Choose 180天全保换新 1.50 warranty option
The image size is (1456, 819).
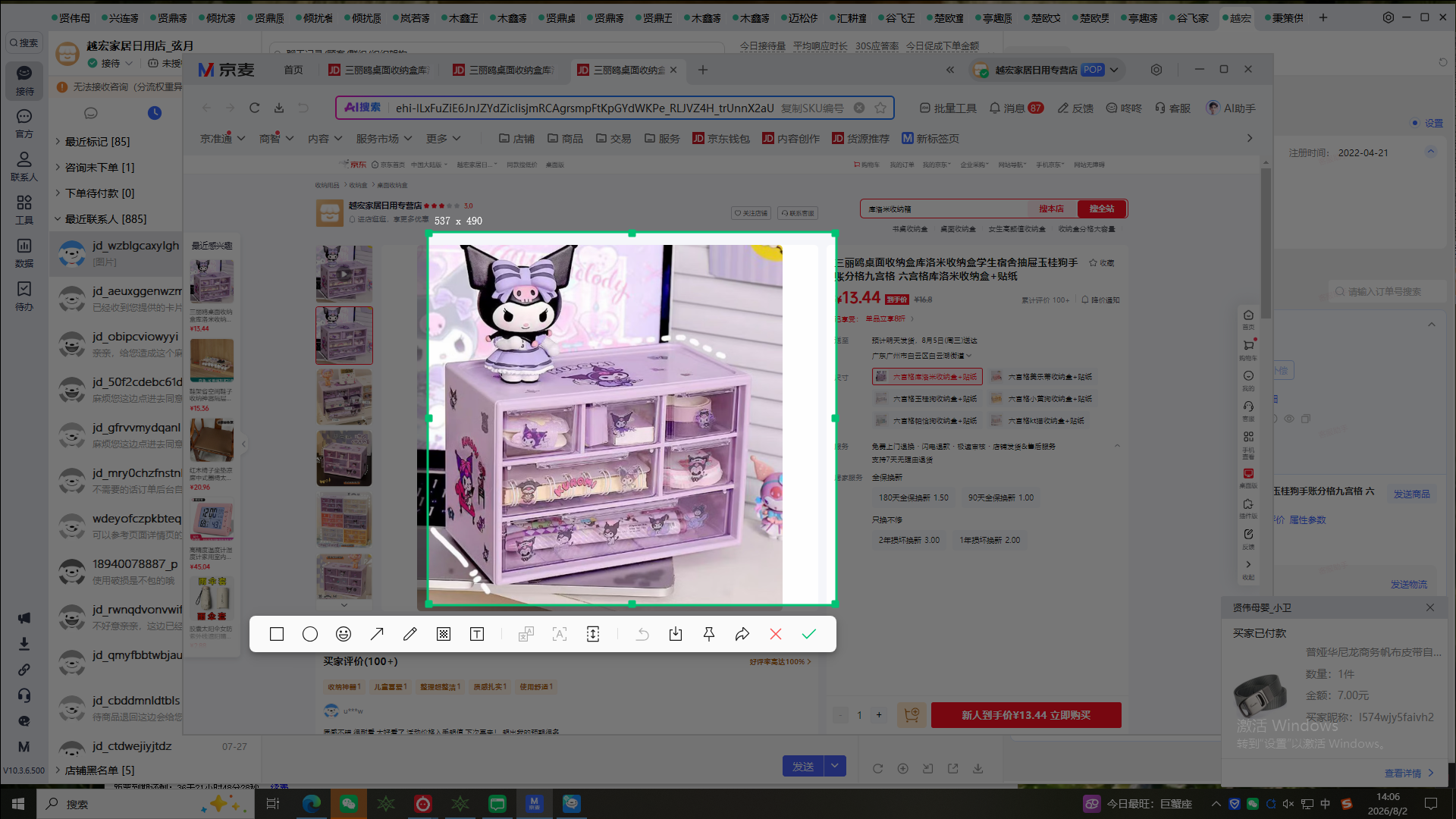[x=914, y=497]
